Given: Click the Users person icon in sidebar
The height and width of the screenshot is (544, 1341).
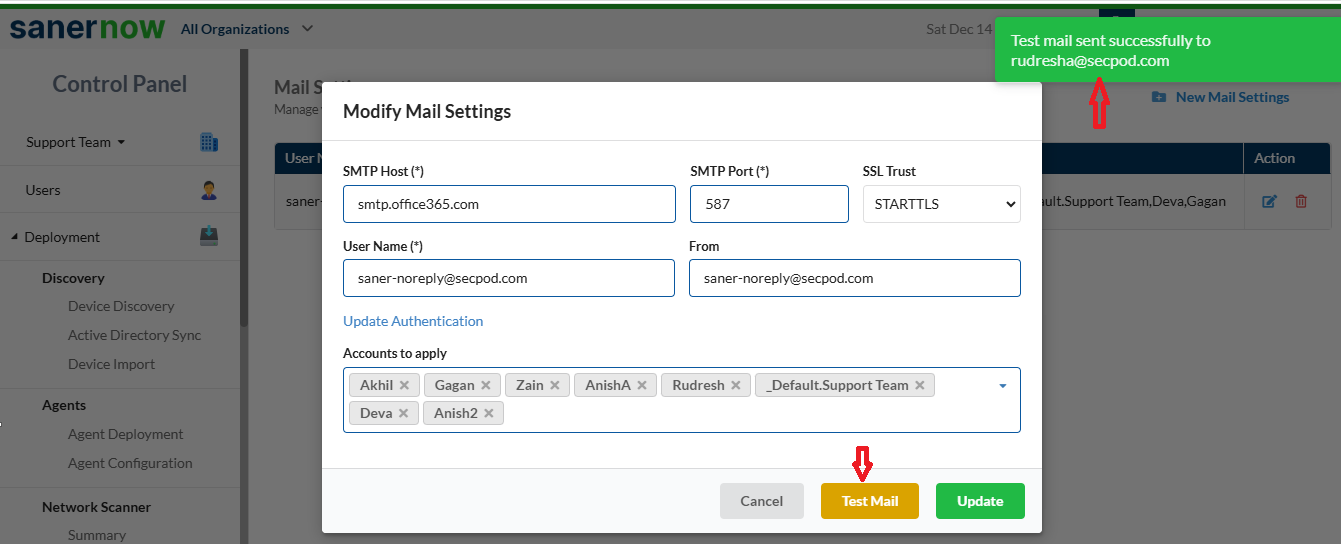Looking at the screenshot, I should coord(209,190).
